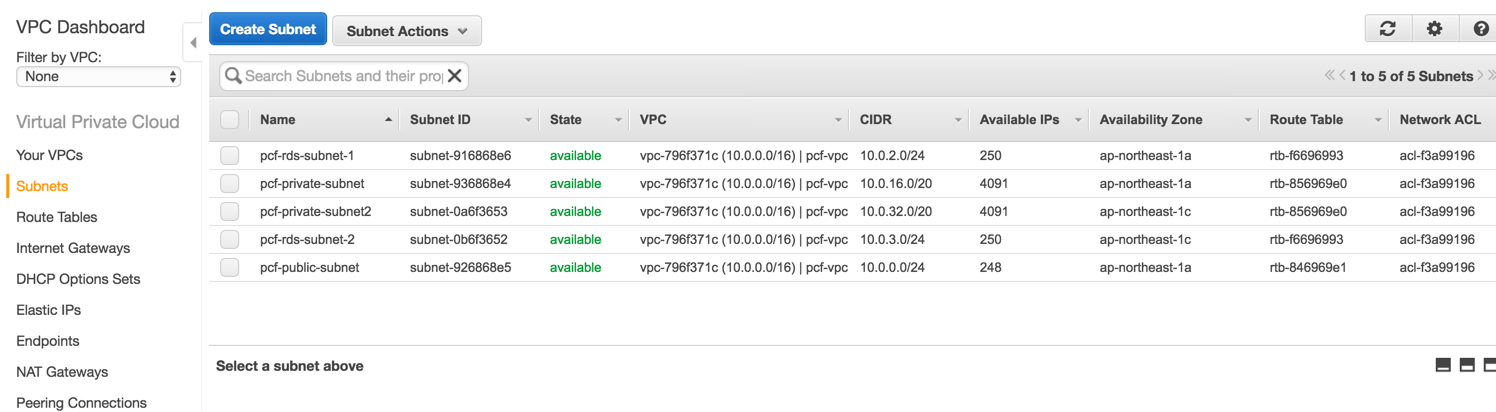Select the medium split panel layout icon

[x=1467, y=365]
